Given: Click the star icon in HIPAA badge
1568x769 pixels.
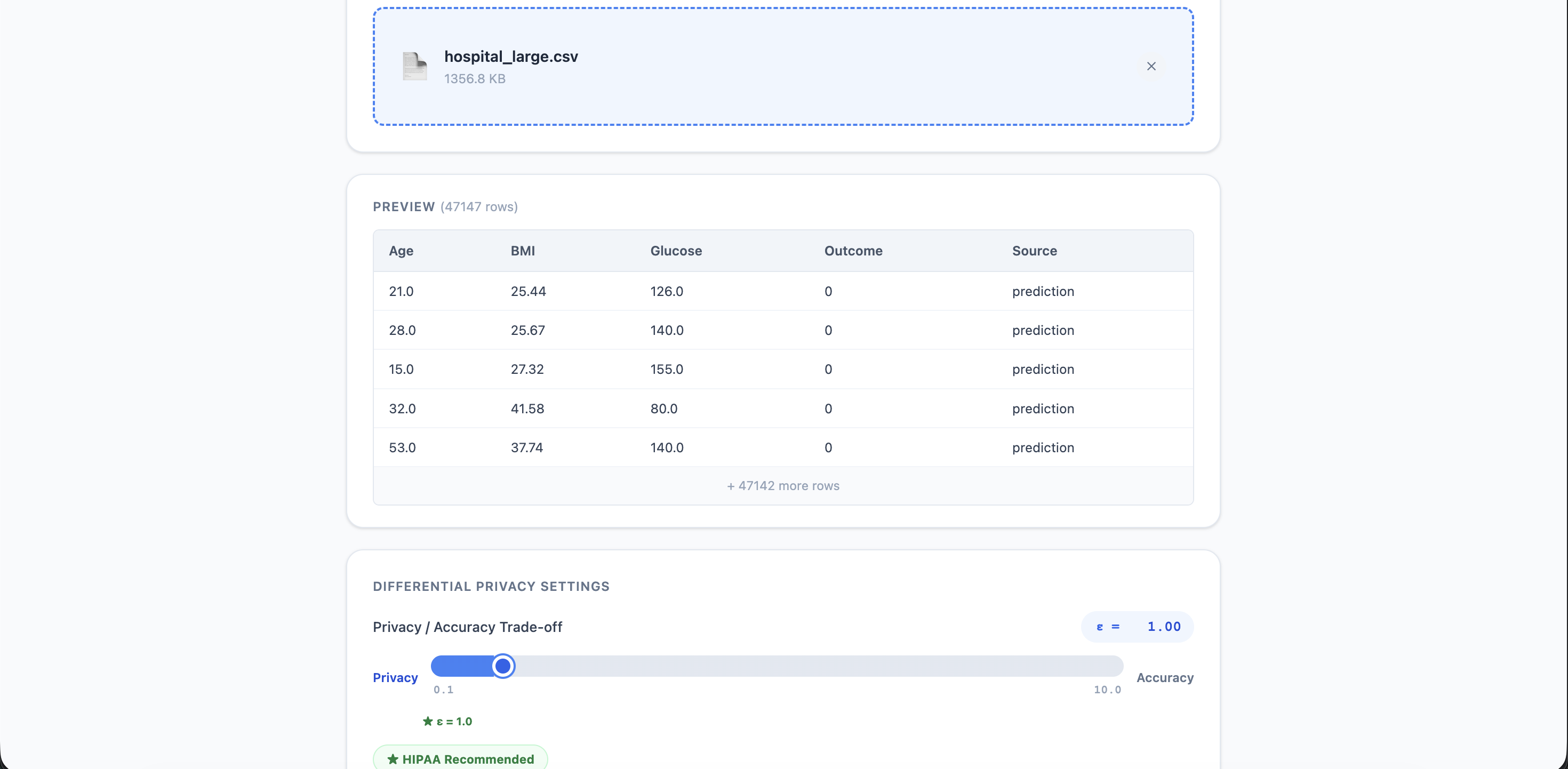Looking at the screenshot, I should 393,759.
